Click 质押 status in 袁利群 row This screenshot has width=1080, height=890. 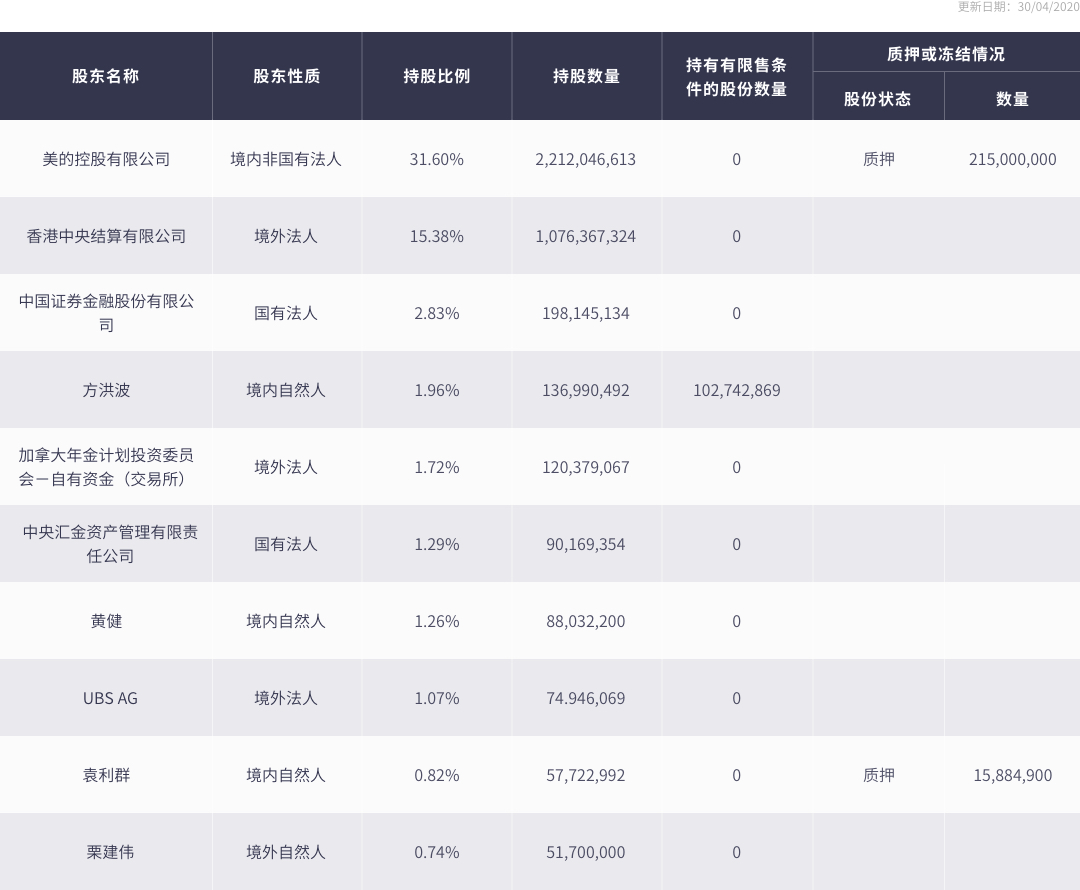pyautogui.click(x=879, y=775)
